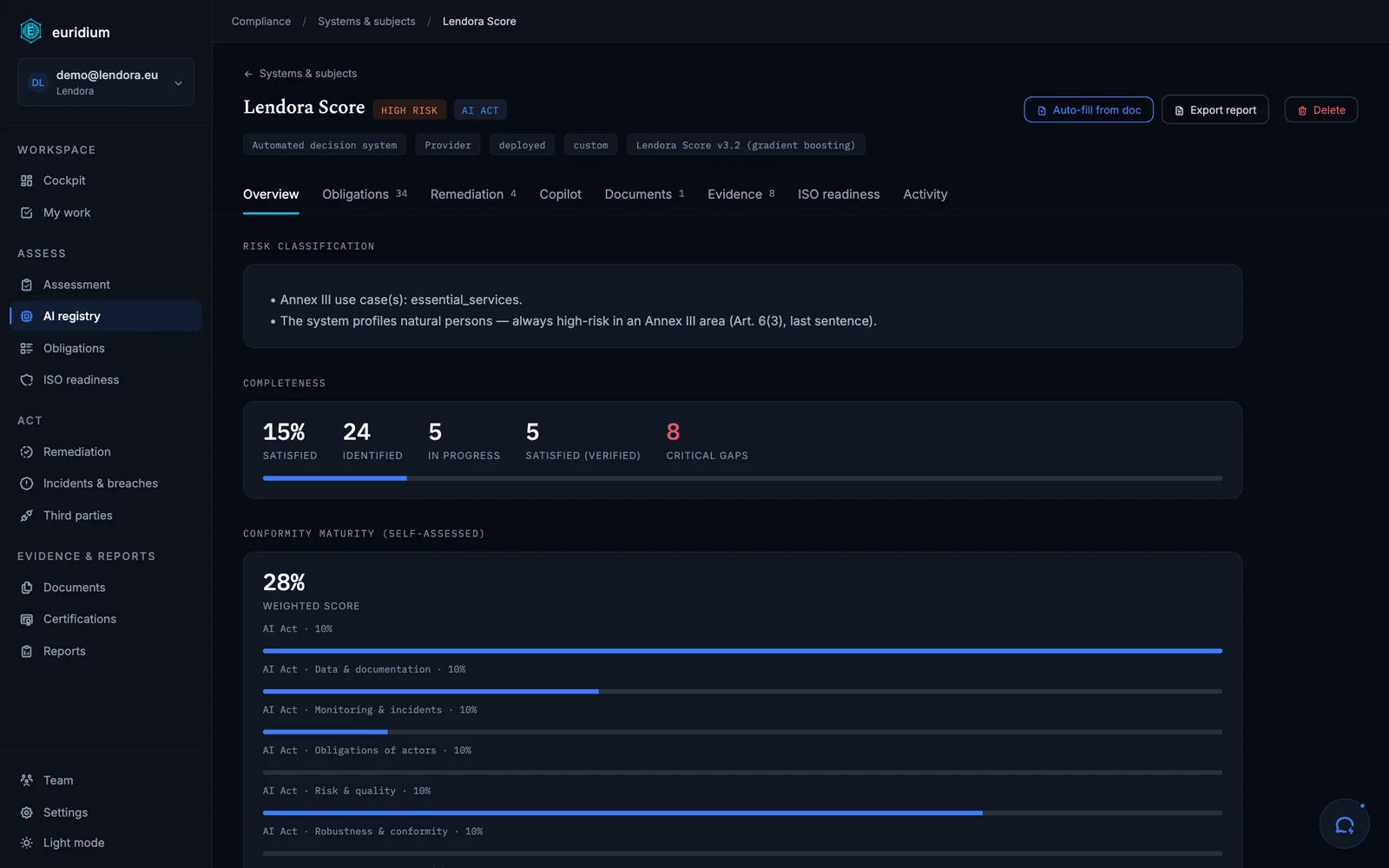Open the Assessment clipboard icon

26,285
